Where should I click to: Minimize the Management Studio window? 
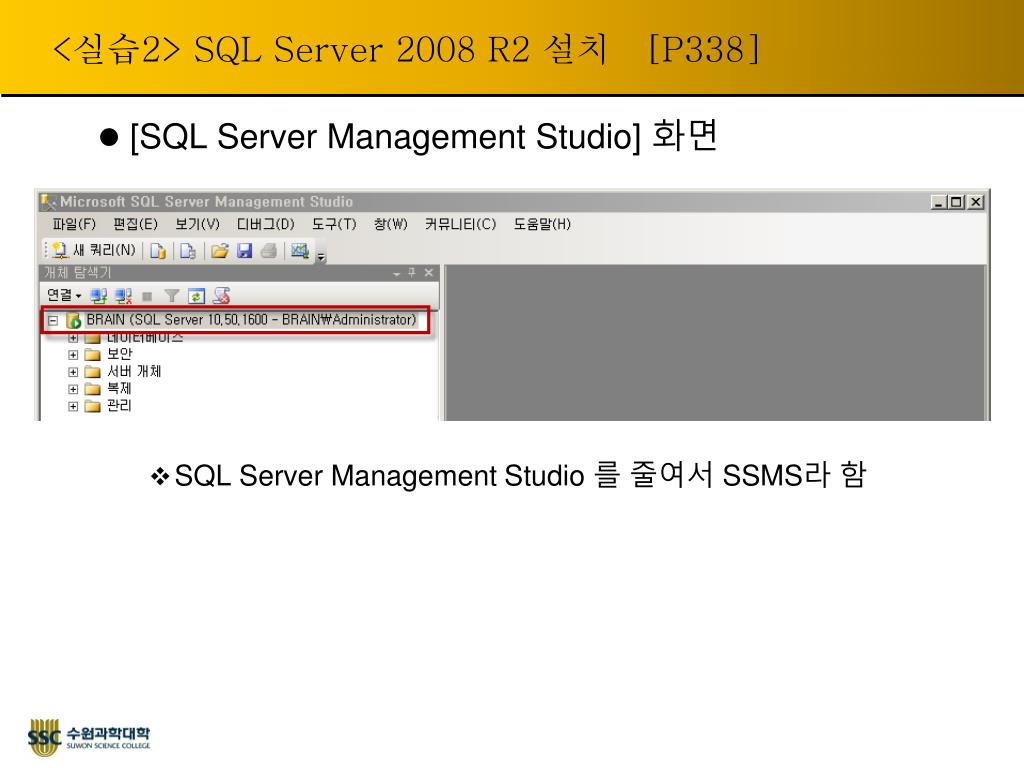938,202
